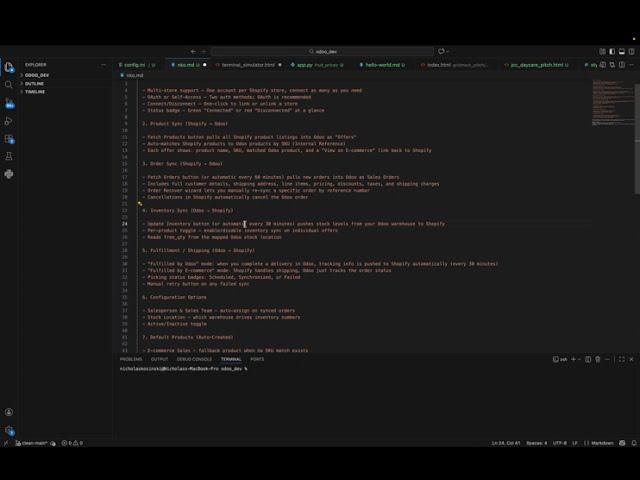Click unsaved dot on nko.md tab
This screenshot has height=480, width=640.
pos(205,65)
